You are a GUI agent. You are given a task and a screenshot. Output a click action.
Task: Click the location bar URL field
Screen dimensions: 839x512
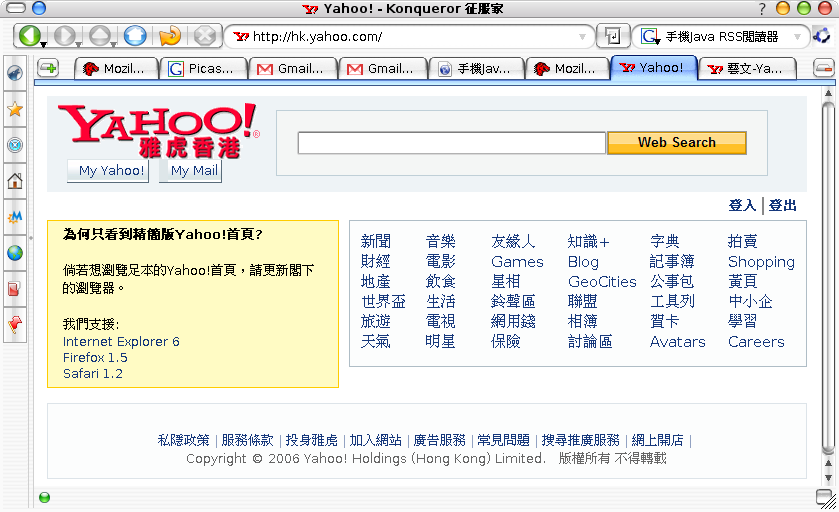(407, 37)
